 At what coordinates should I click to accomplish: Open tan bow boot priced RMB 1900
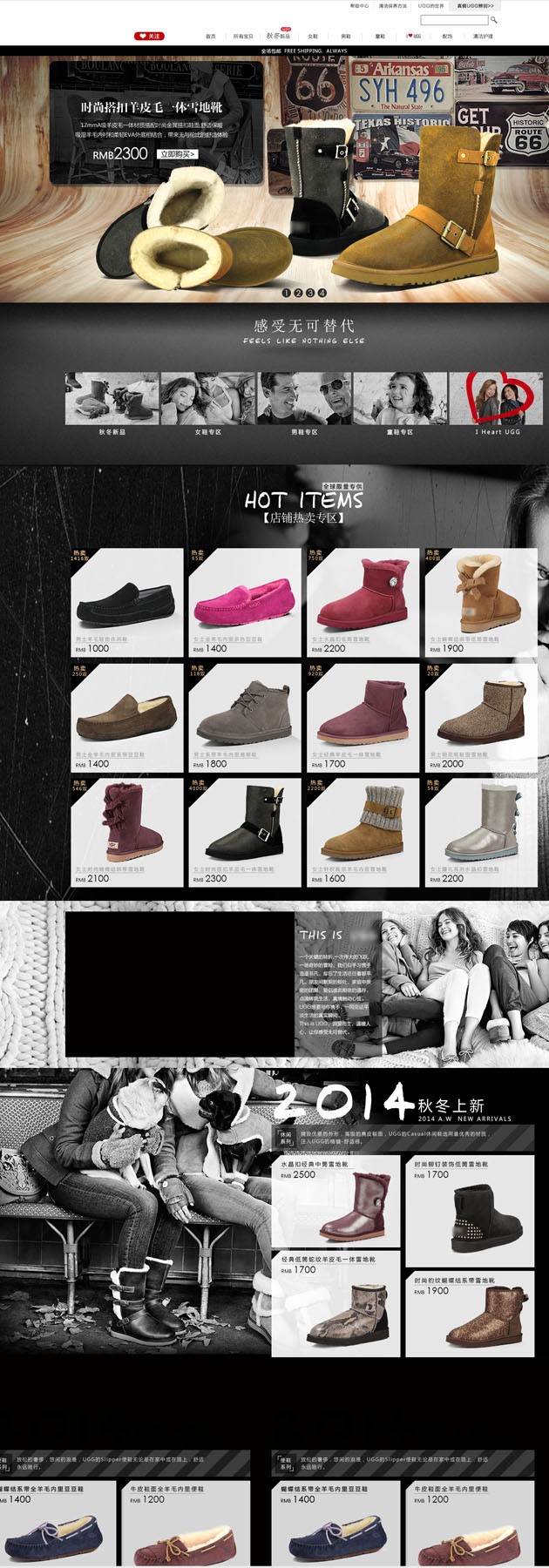481,602
